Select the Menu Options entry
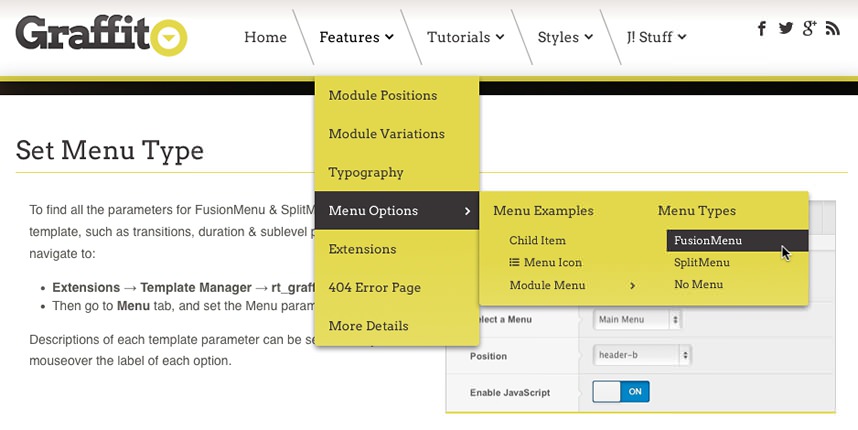This screenshot has height=430, width=858. pyautogui.click(x=397, y=211)
